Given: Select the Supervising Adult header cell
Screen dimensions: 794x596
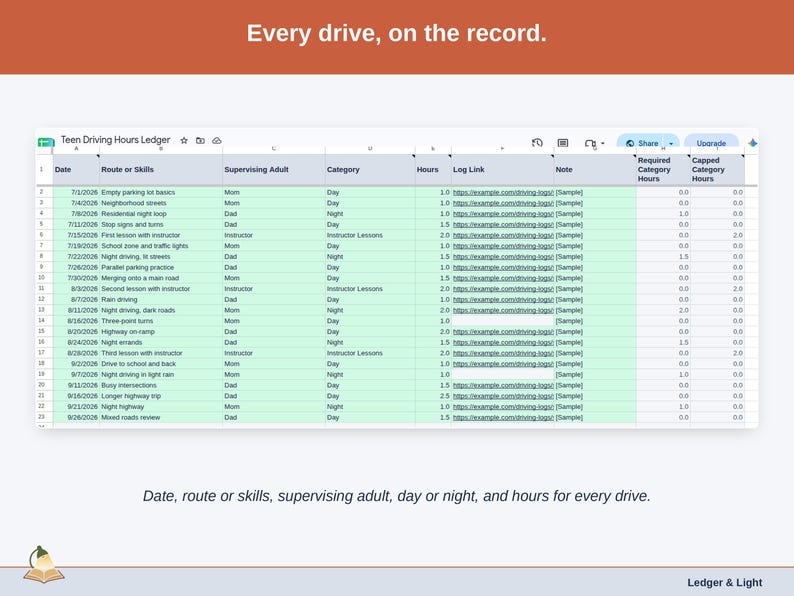Looking at the screenshot, I should point(273,170).
